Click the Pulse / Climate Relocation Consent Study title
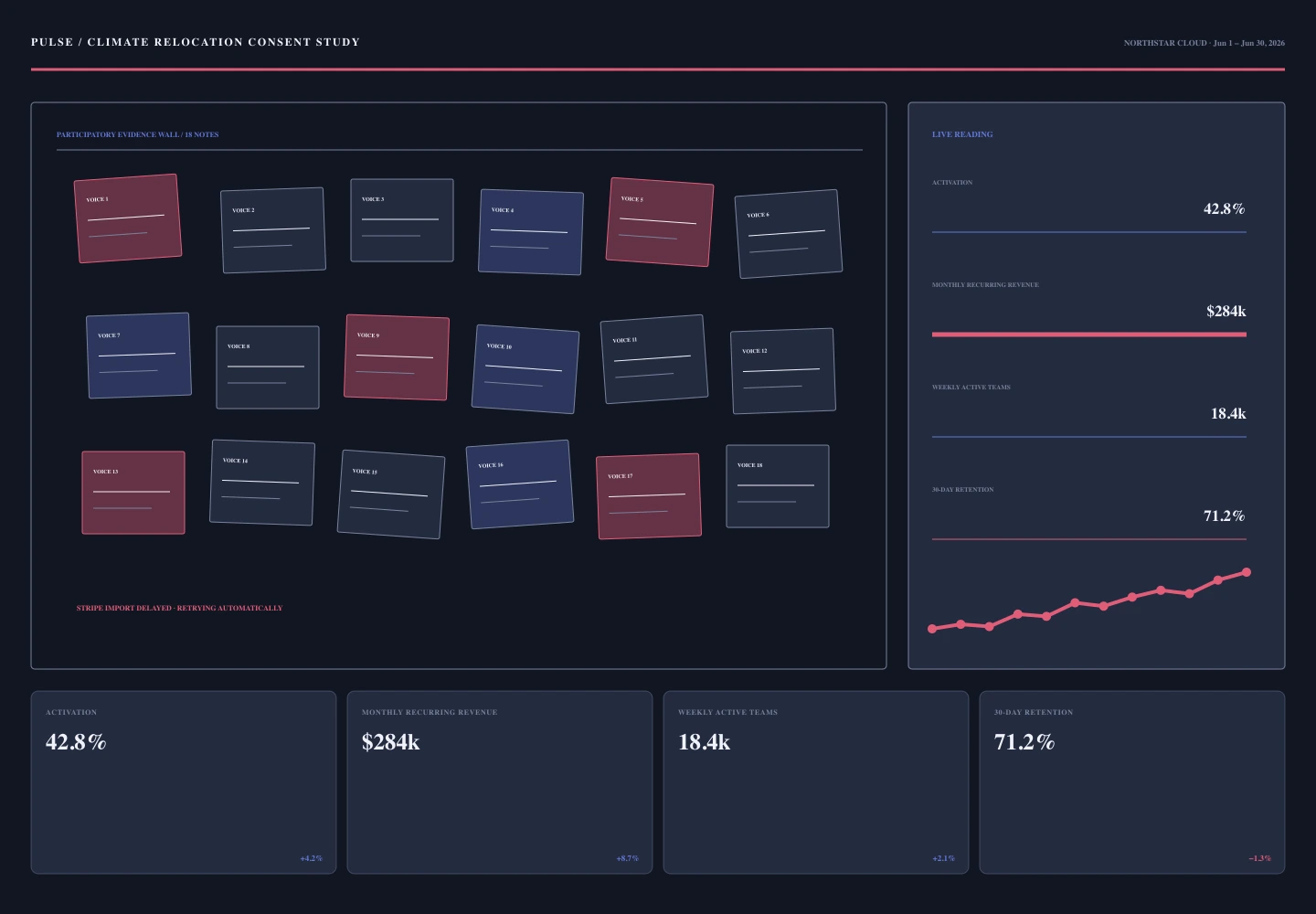 (x=196, y=42)
